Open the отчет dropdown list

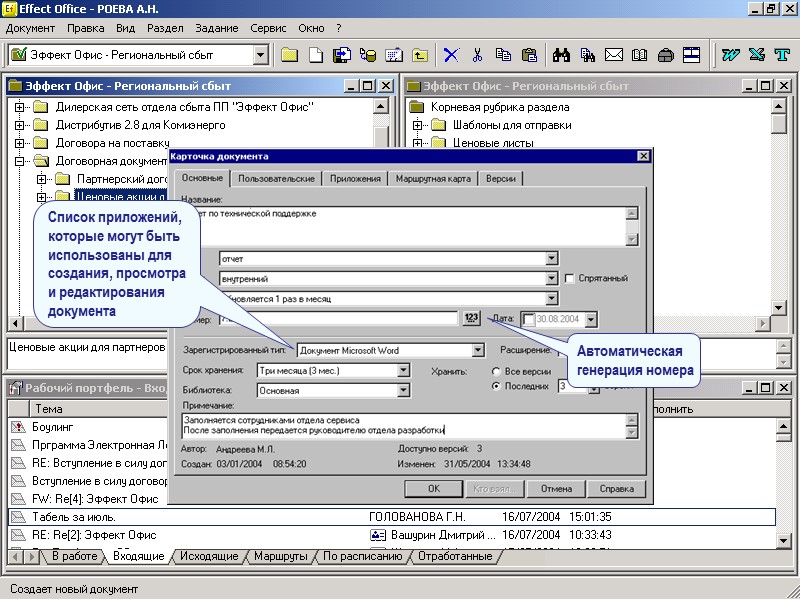[x=552, y=259]
